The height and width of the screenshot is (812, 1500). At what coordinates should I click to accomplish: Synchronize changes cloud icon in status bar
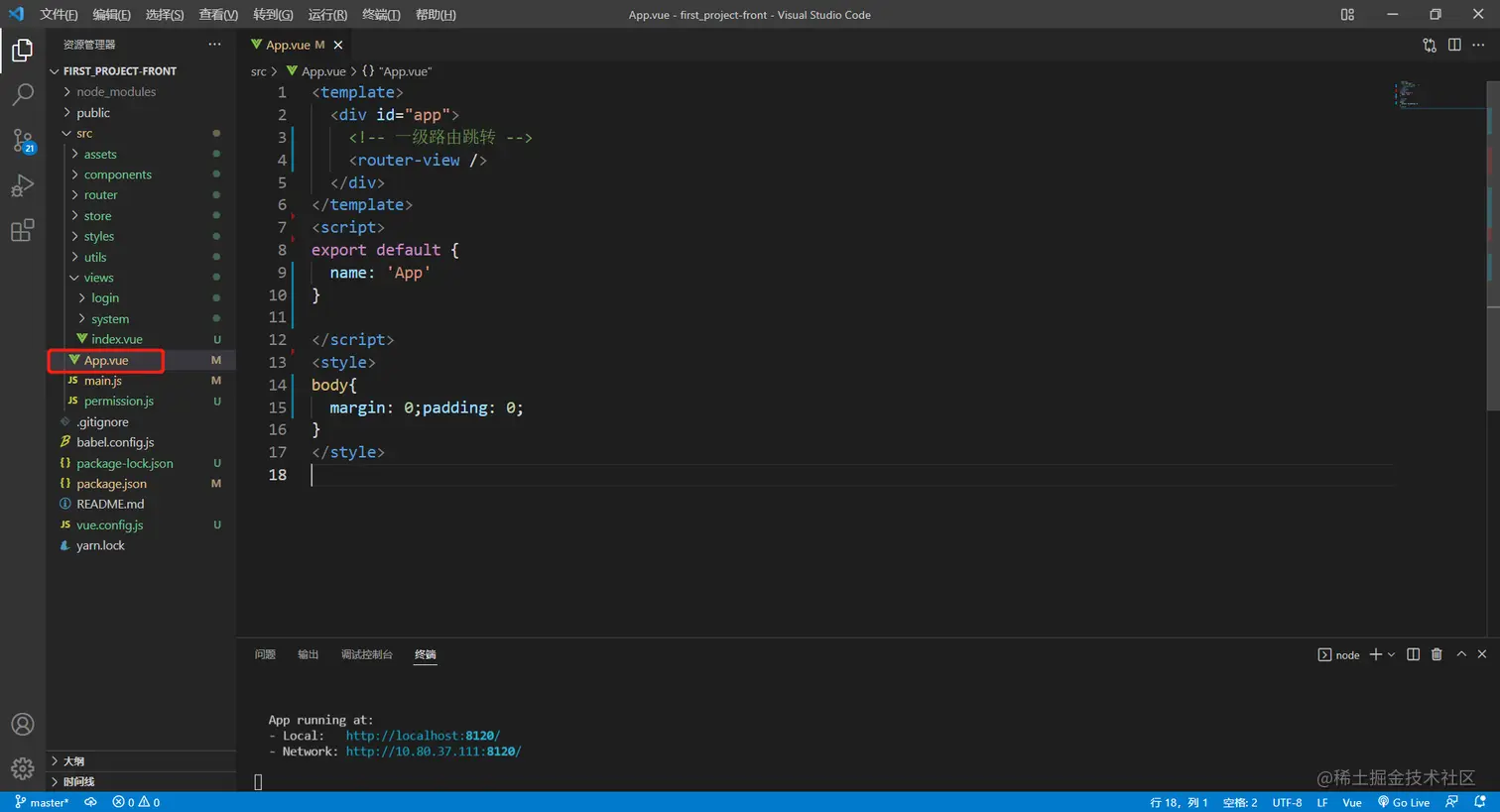[x=90, y=802]
